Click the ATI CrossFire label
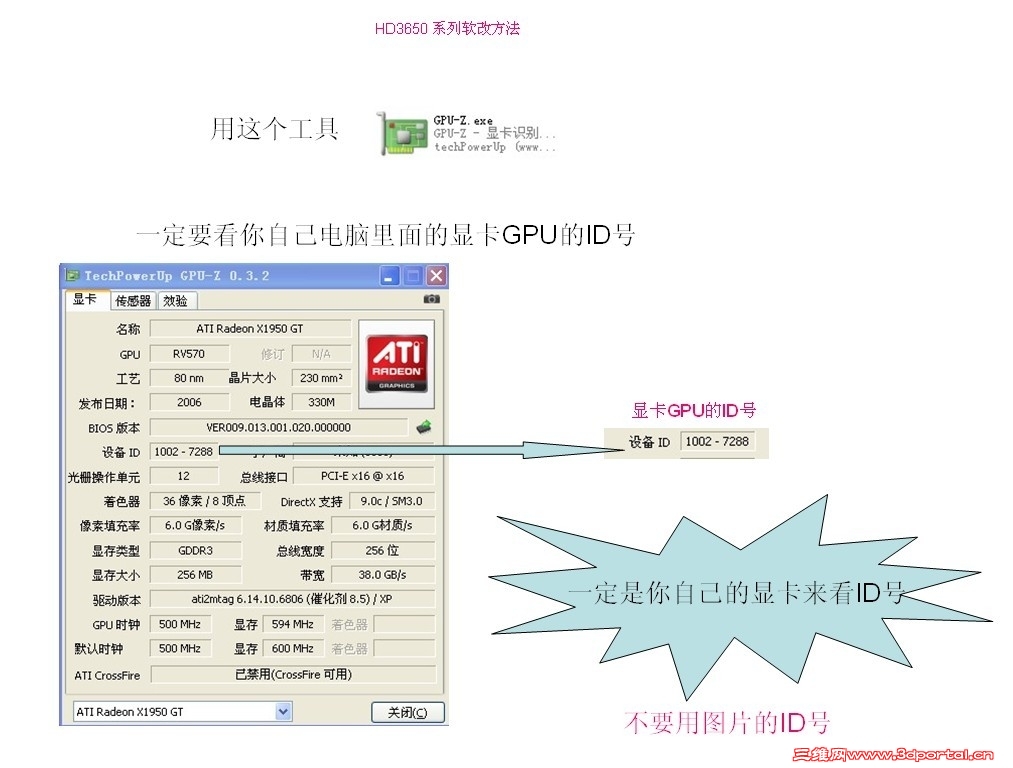 [x=107, y=676]
